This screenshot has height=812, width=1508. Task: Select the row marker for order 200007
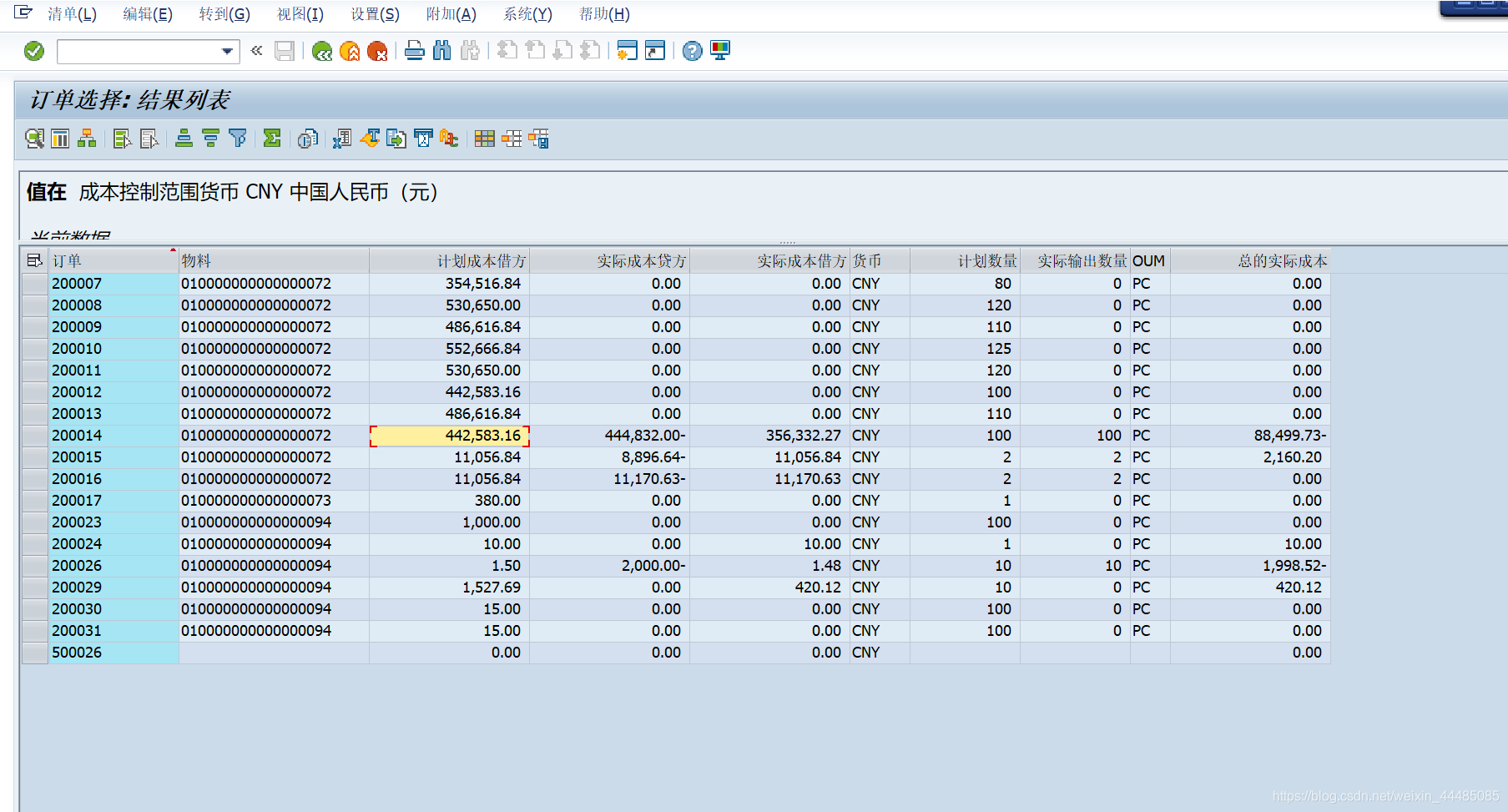(x=34, y=284)
